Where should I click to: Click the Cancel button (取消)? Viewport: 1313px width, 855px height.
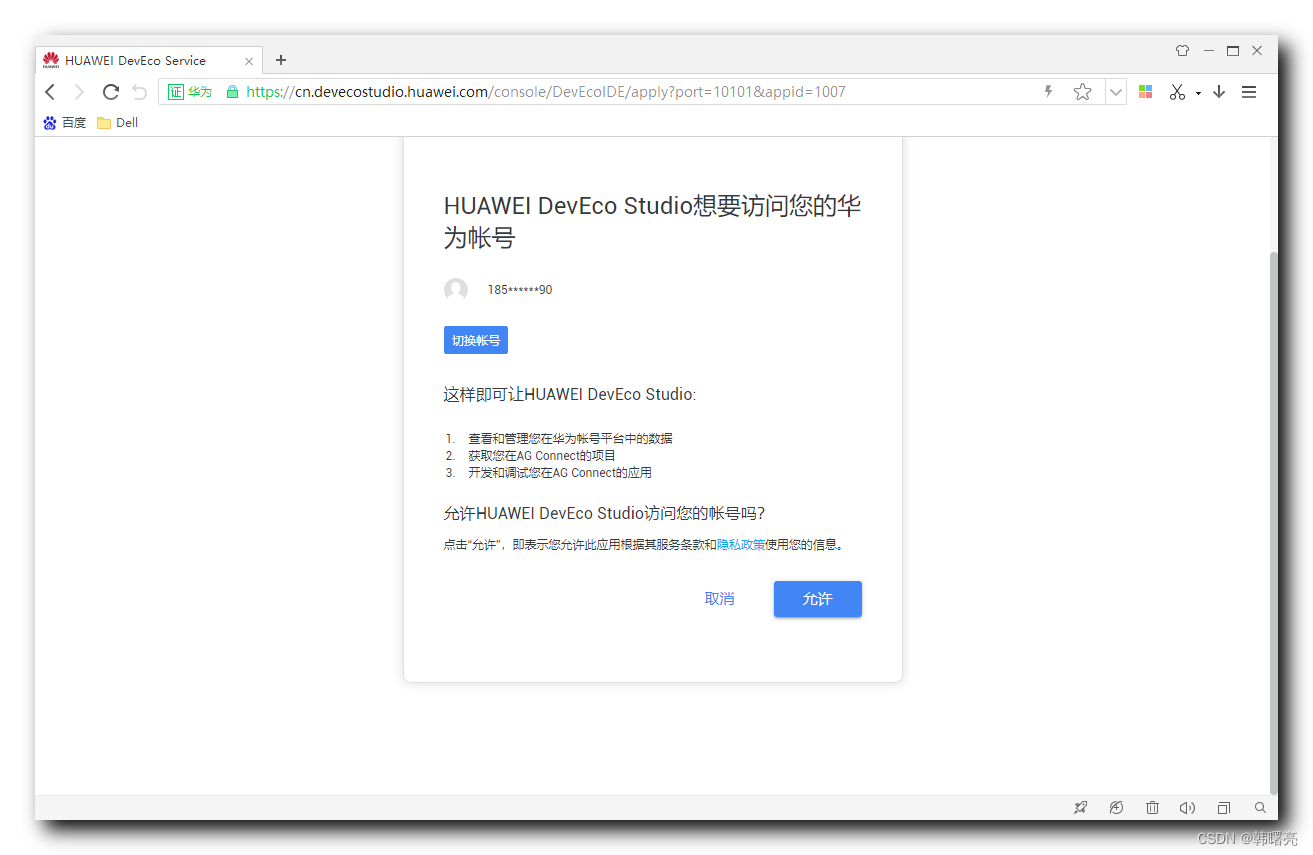coord(720,599)
